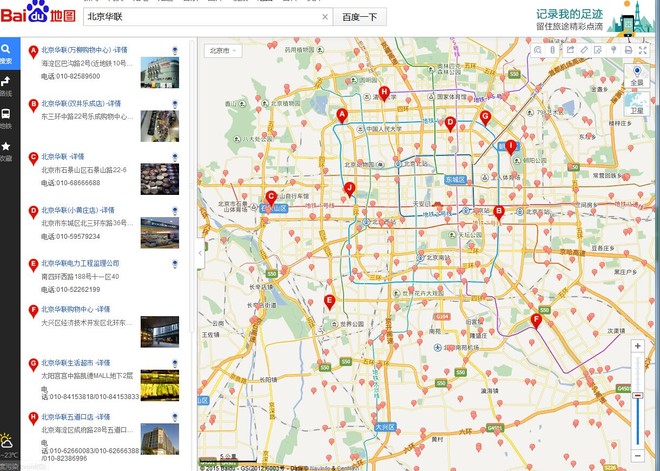Open the map screenshot tool
Image resolution: width=660 pixels, height=471 pixels.
[598, 50]
